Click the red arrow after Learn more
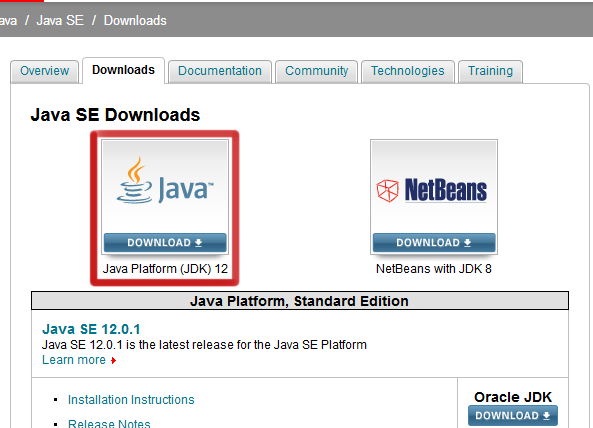The image size is (593, 428). [x=113, y=361]
